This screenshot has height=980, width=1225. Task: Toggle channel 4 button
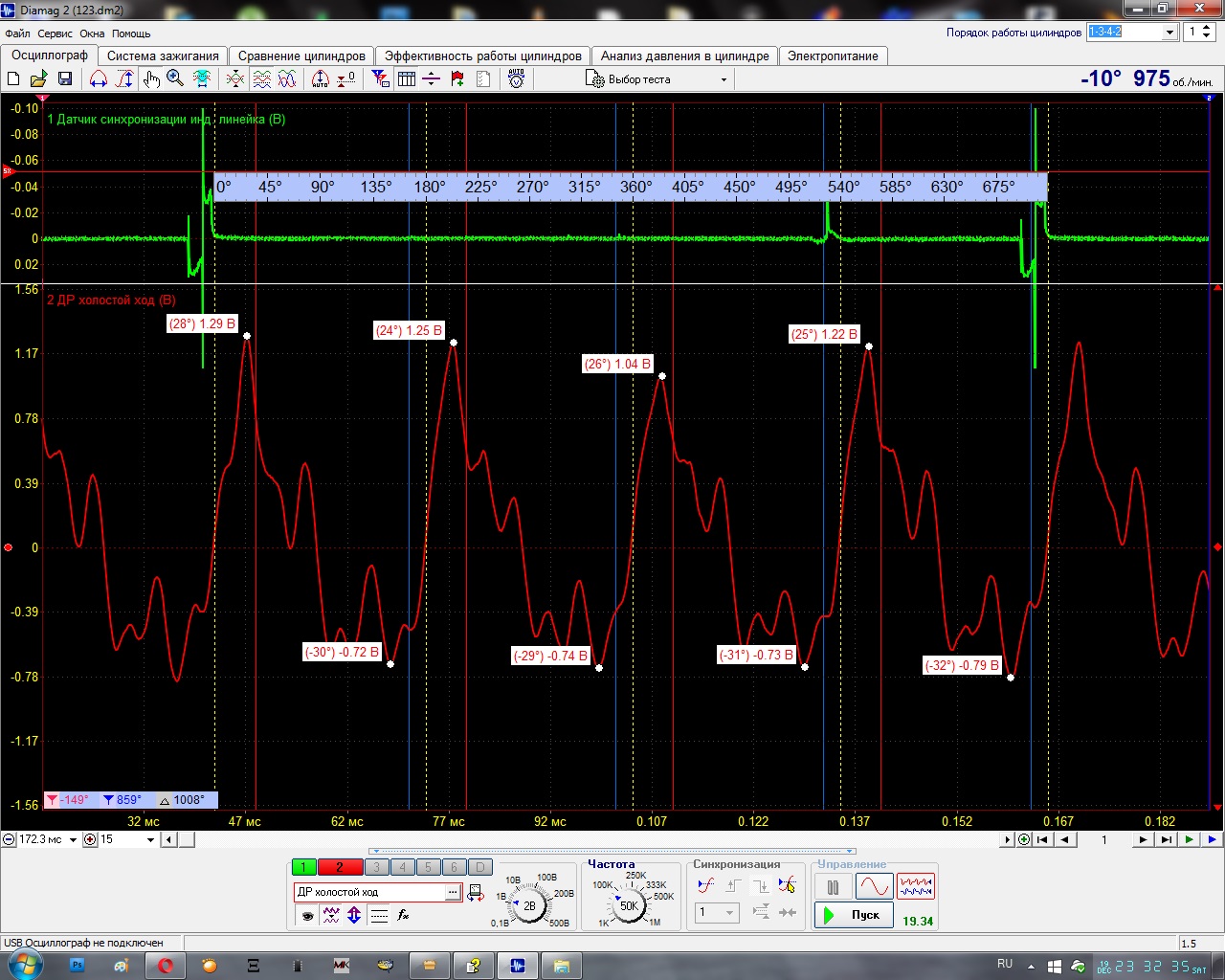(403, 867)
